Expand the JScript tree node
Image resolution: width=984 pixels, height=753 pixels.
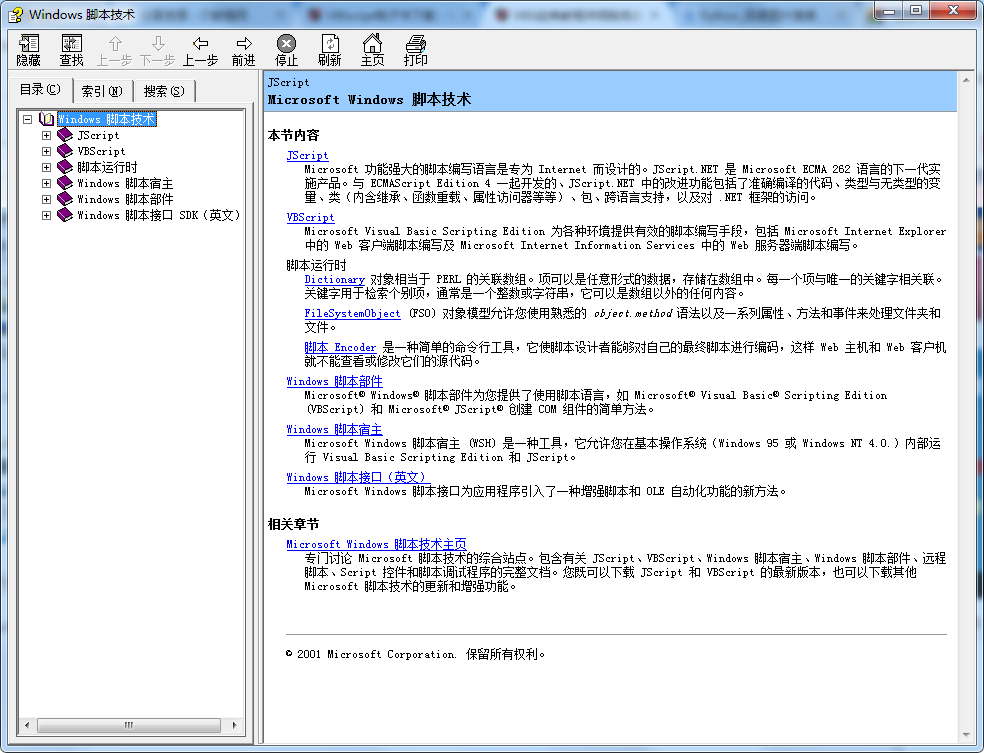tap(46, 135)
